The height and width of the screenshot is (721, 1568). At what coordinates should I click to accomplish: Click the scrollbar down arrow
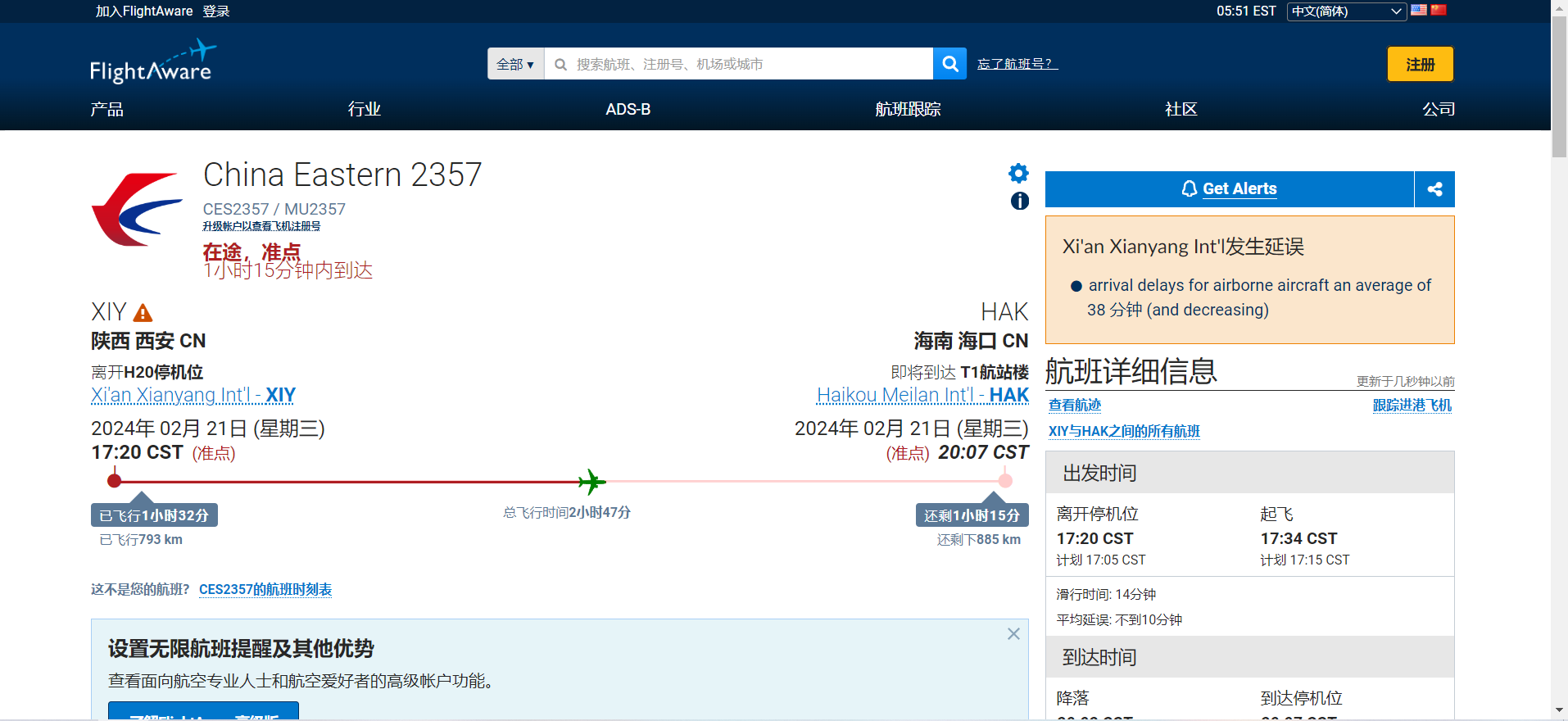click(x=1559, y=710)
